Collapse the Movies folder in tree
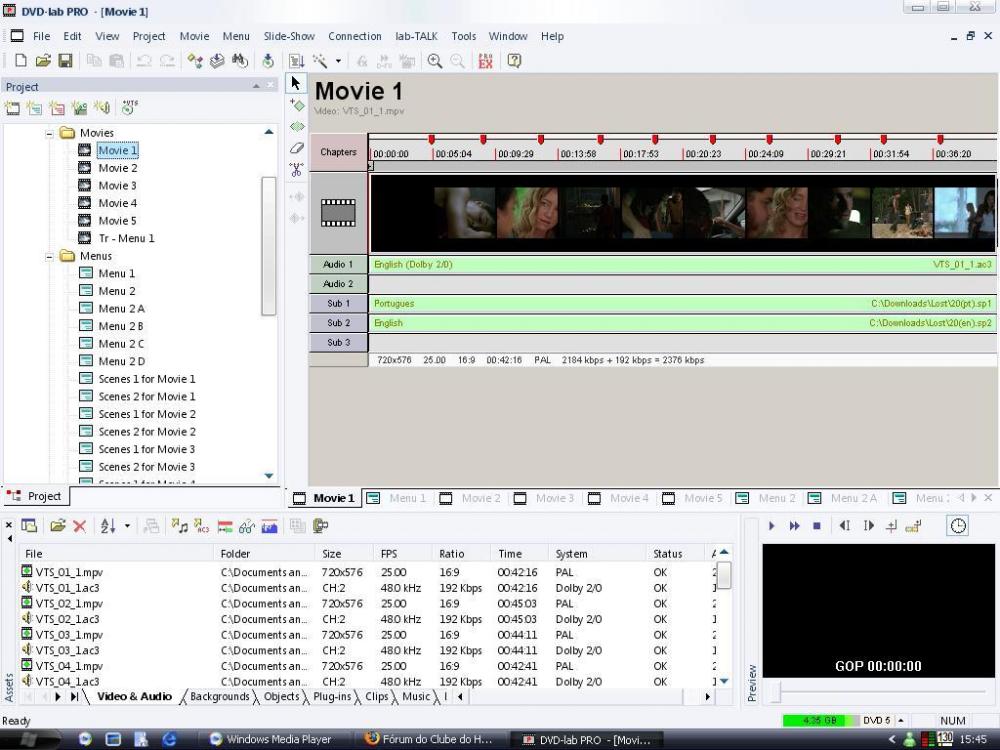This screenshot has height=750, width=1000. 50,133
